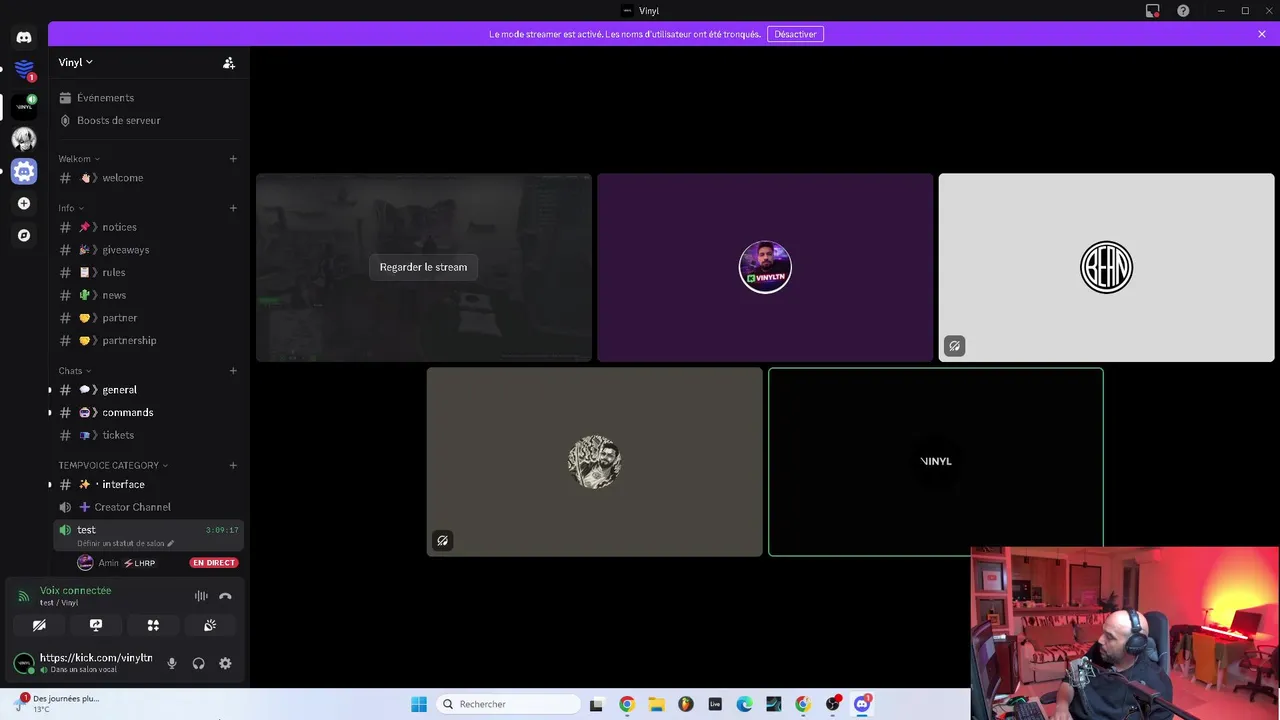Open Discord inbox icon in title bar
This screenshot has height=720, width=1280.
1153,11
